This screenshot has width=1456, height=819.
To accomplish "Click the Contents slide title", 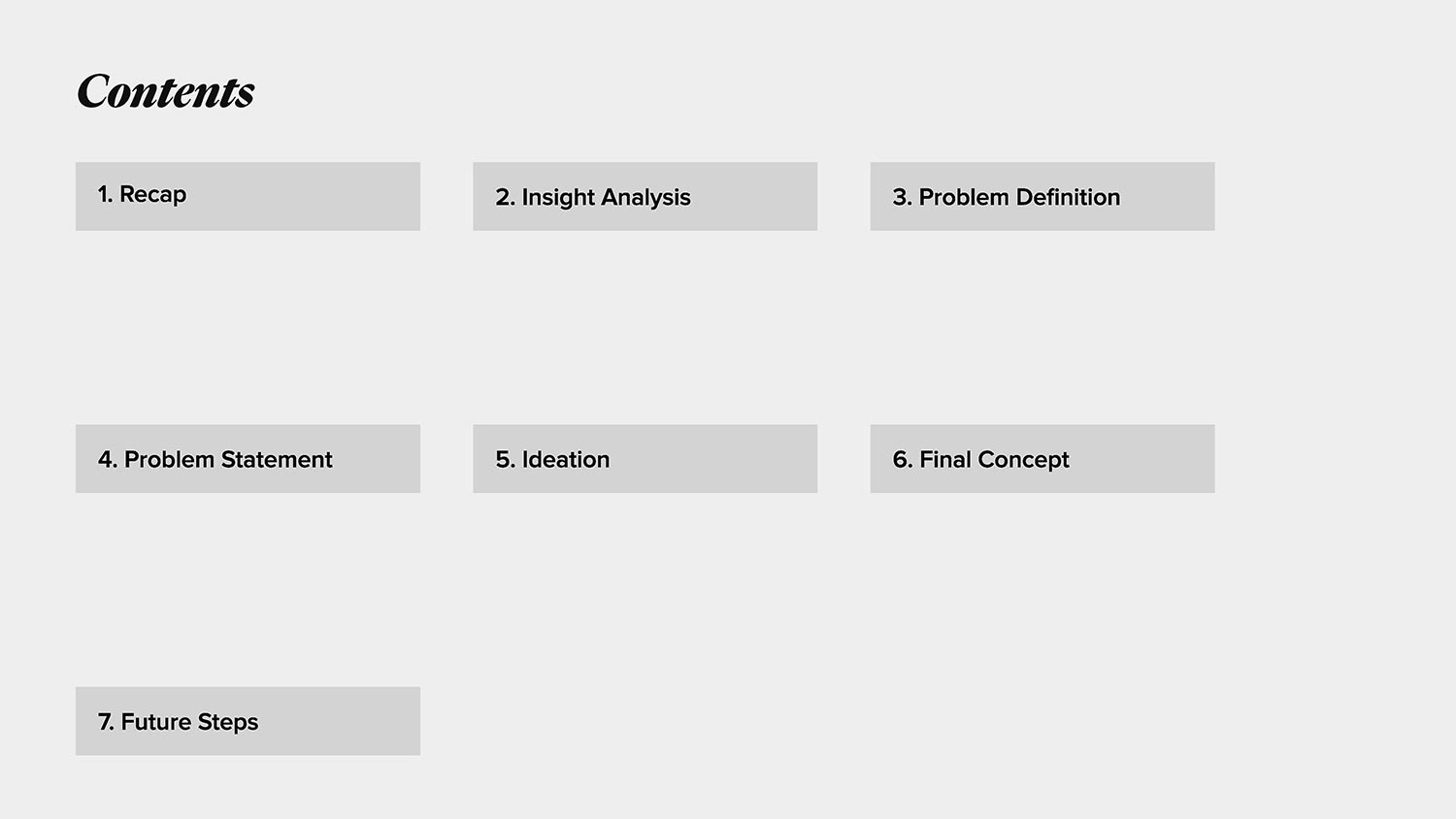I will (165, 92).
